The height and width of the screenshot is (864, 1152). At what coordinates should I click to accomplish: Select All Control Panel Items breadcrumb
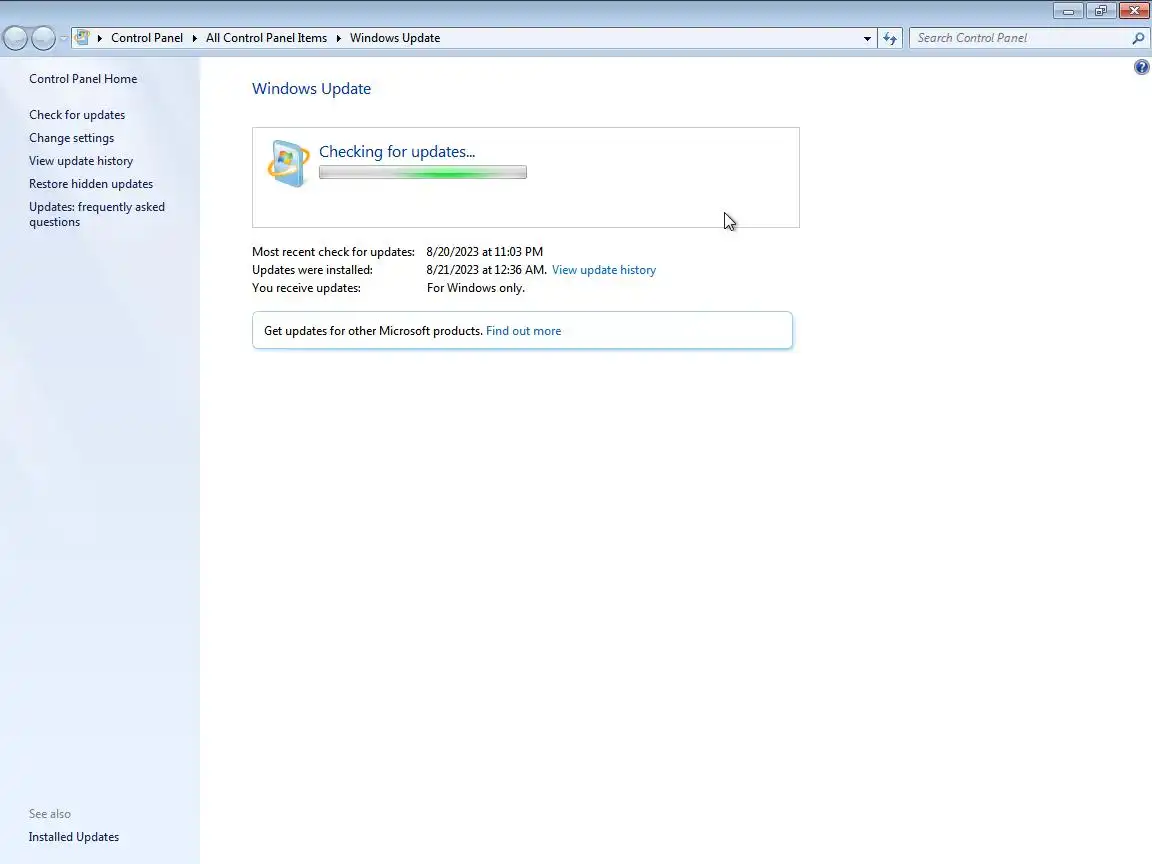(x=266, y=38)
